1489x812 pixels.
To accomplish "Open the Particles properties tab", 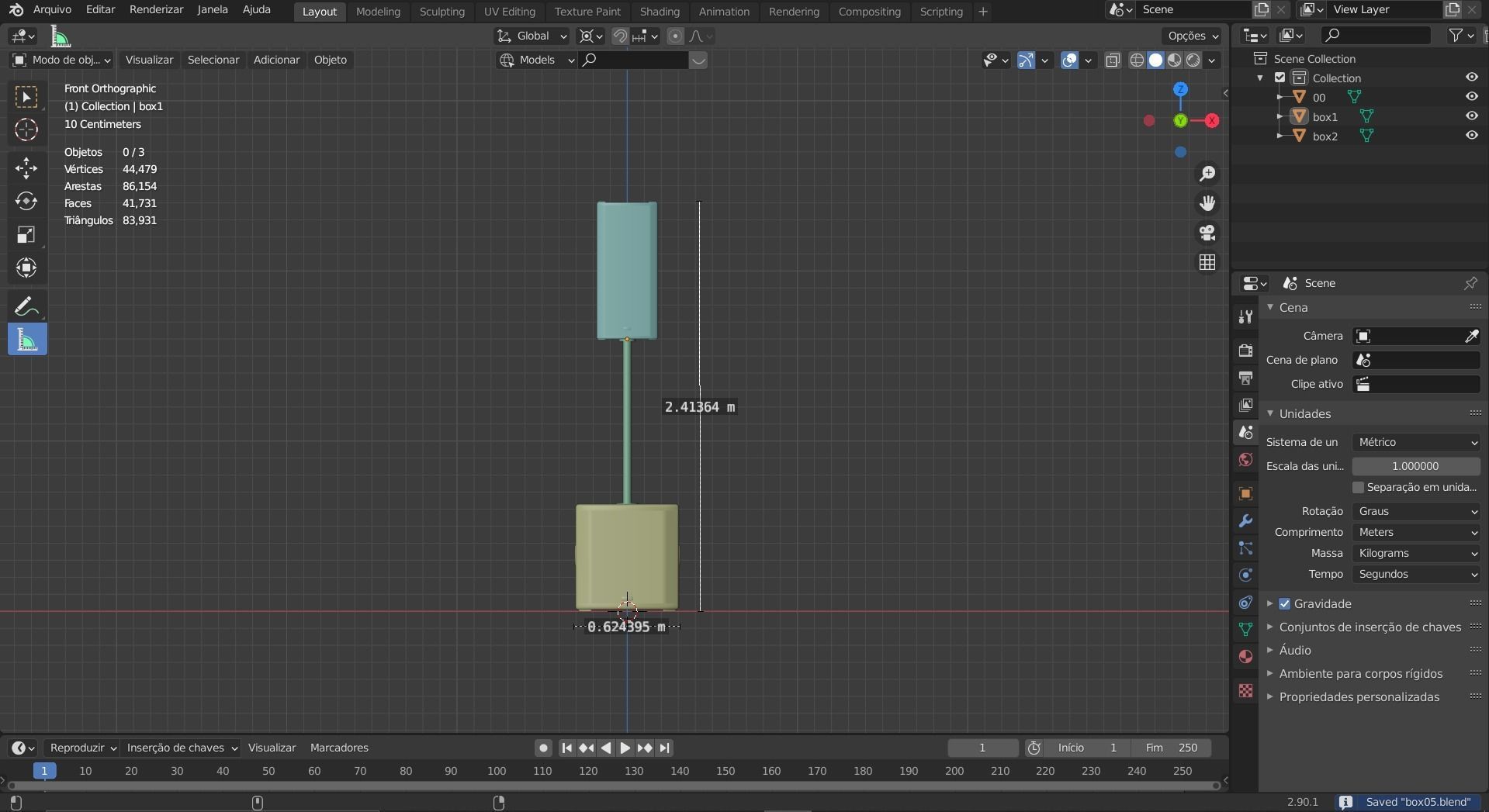I will click(x=1245, y=548).
